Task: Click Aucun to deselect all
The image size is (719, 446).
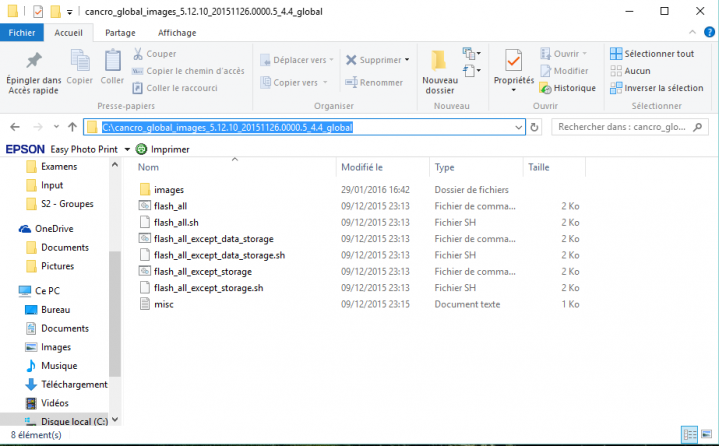Action: [x=630, y=71]
